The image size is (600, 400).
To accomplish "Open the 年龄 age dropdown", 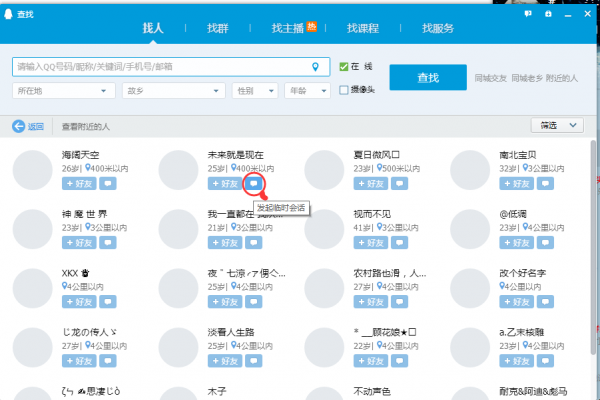I will click(308, 90).
